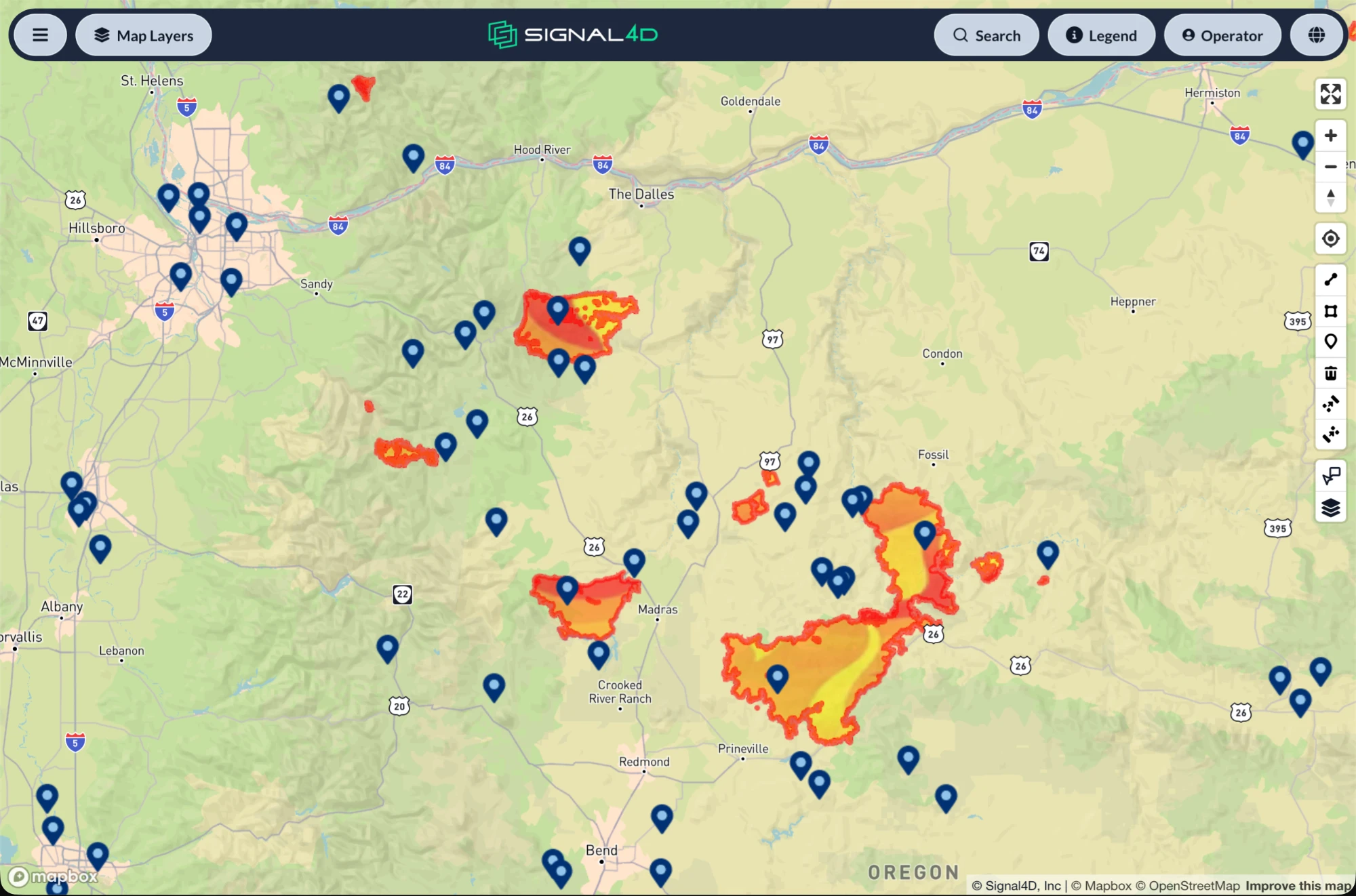Delete drawn features with the trash tool
The width and height of the screenshot is (1356, 896).
pos(1330,373)
